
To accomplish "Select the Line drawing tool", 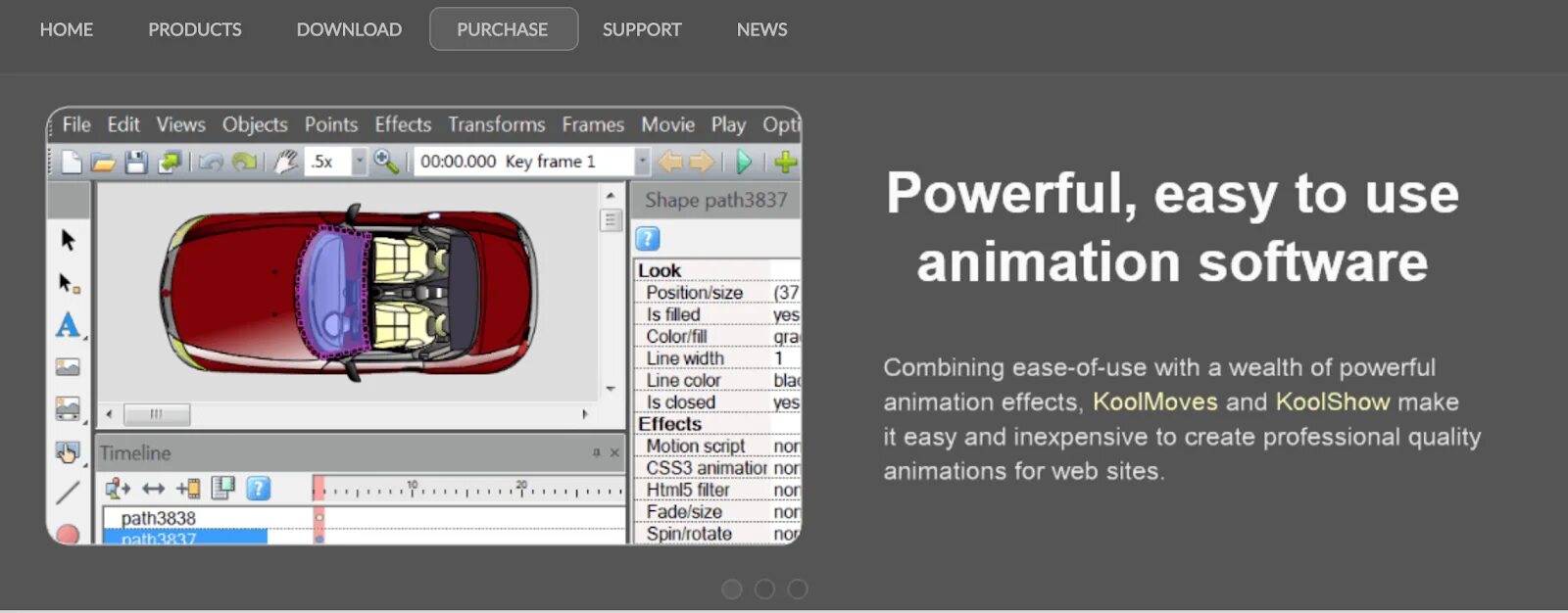I will [68, 493].
